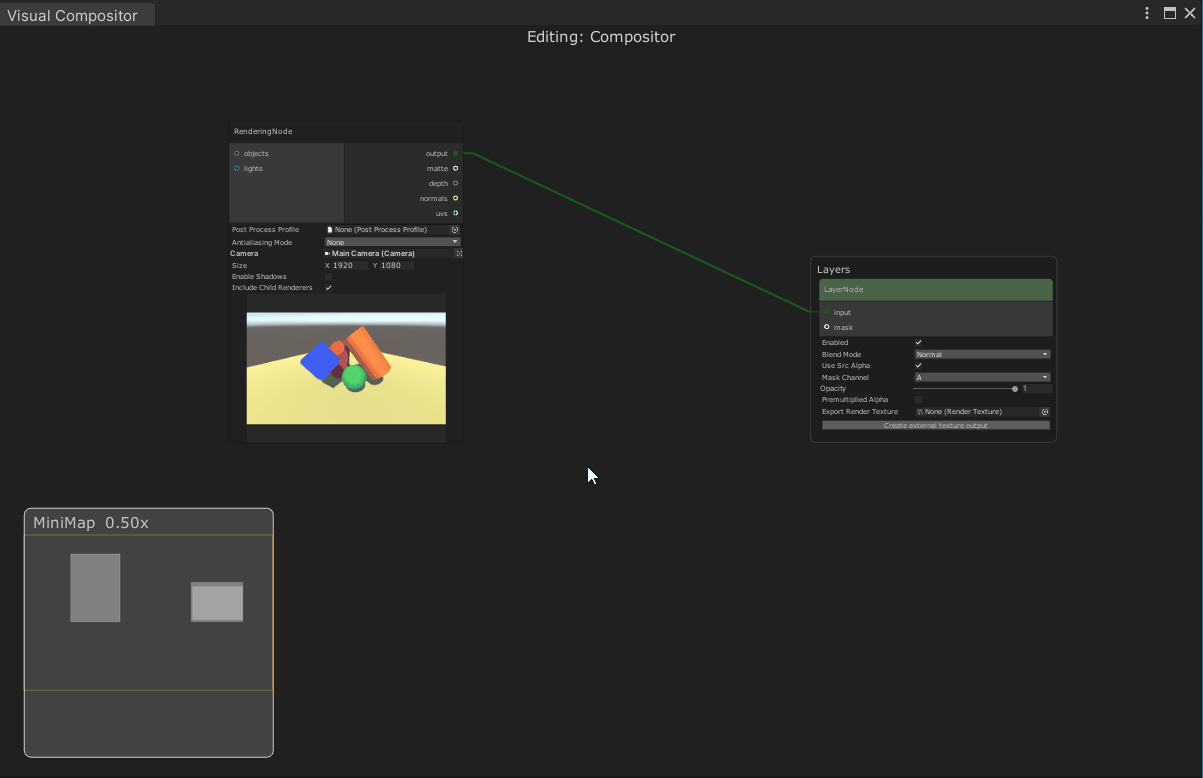Disable the Use Src Alpha checkbox
This screenshot has height=778, width=1203.
tap(917, 365)
